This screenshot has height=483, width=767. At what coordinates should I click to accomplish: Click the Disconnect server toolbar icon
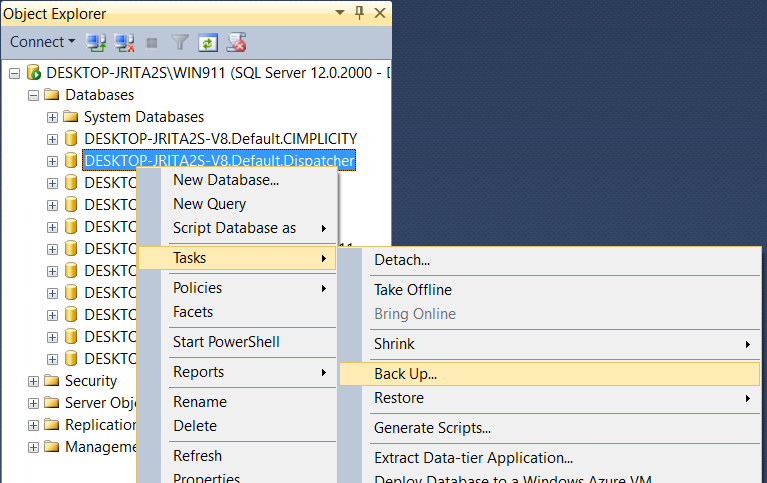tap(124, 43)
